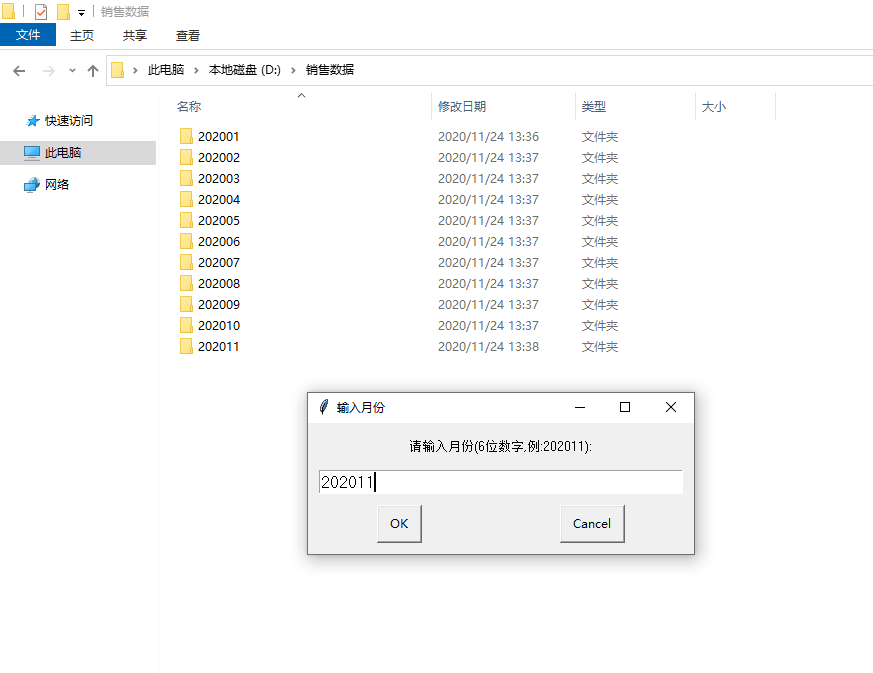Click the month input field showing 202011

[x=500, y=481]
